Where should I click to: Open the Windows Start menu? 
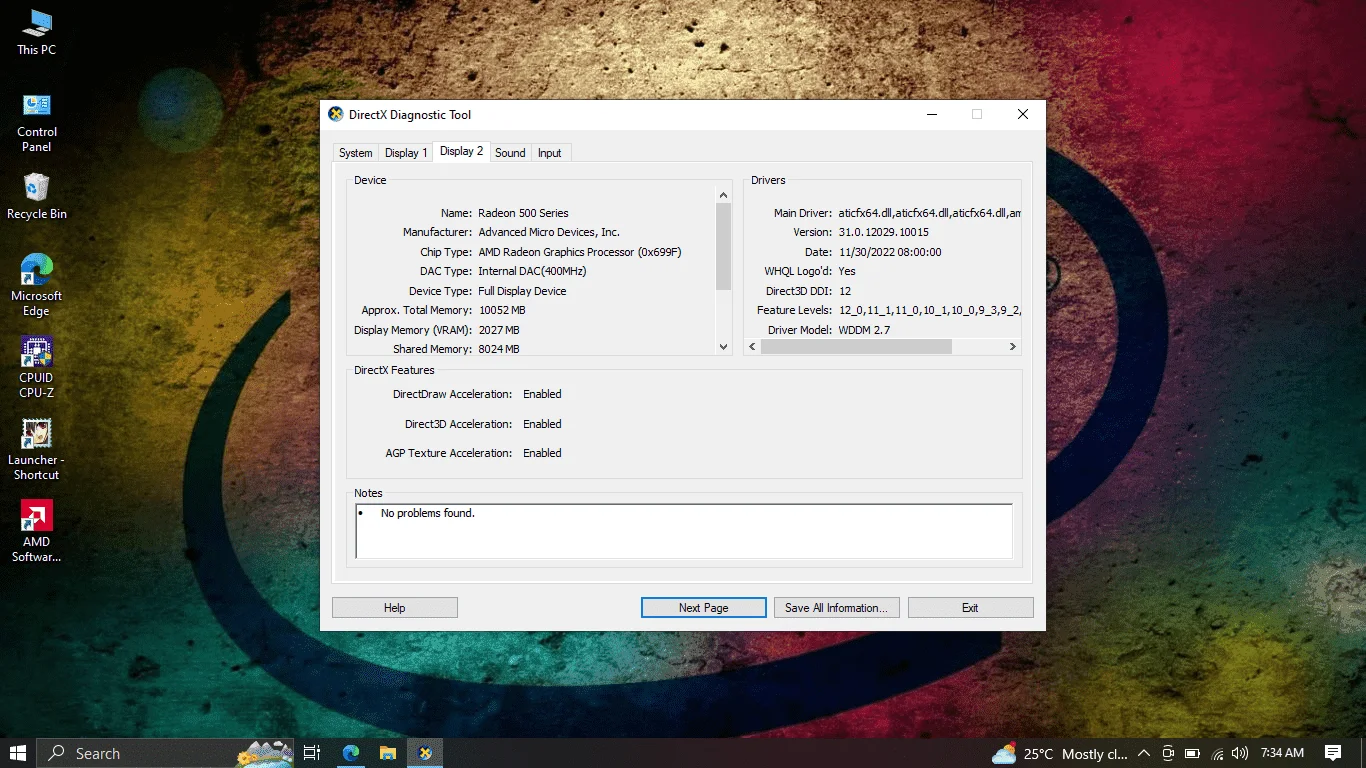coord(18,753)
